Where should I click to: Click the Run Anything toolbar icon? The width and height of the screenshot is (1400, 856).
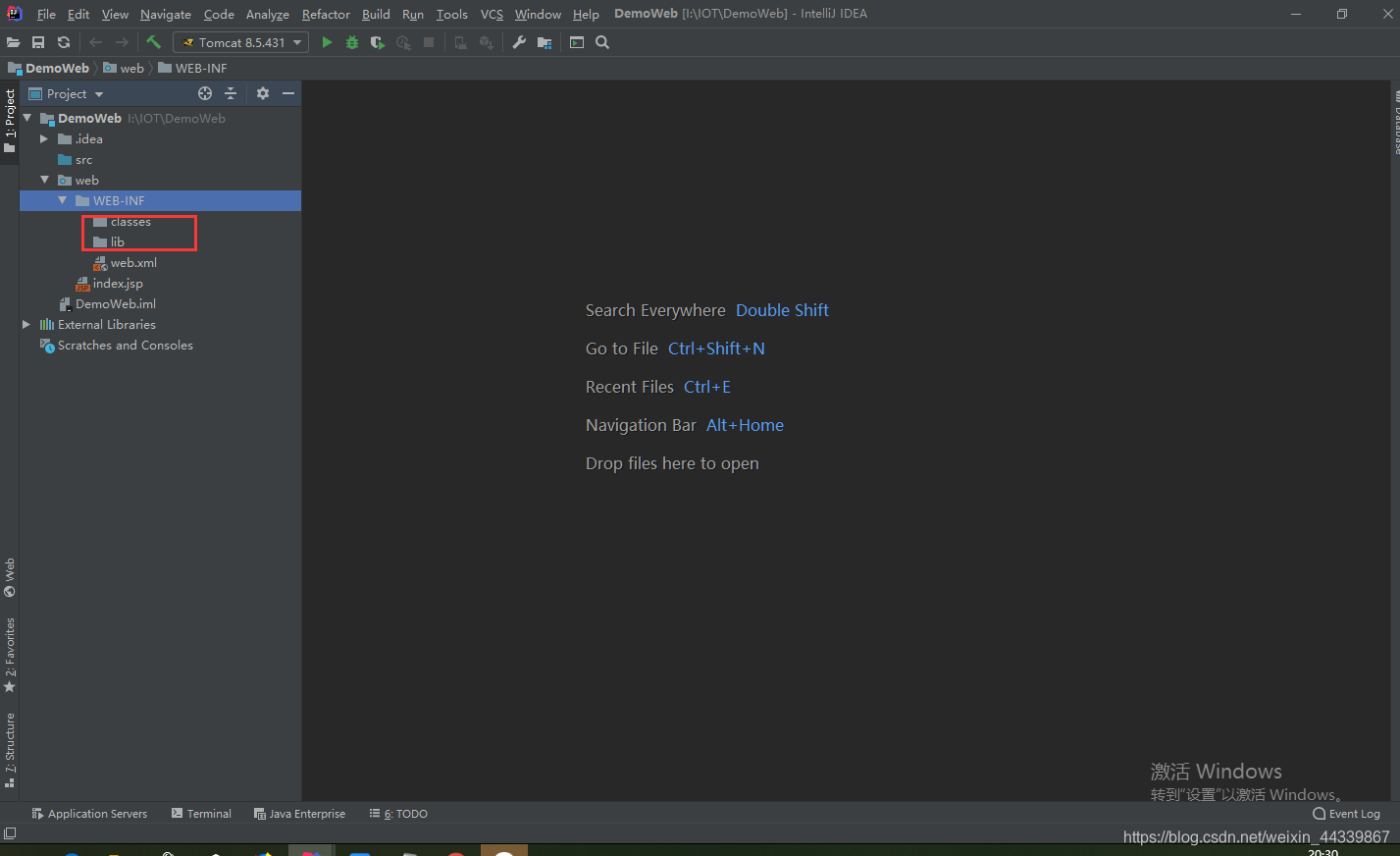[x=577, y=42]
